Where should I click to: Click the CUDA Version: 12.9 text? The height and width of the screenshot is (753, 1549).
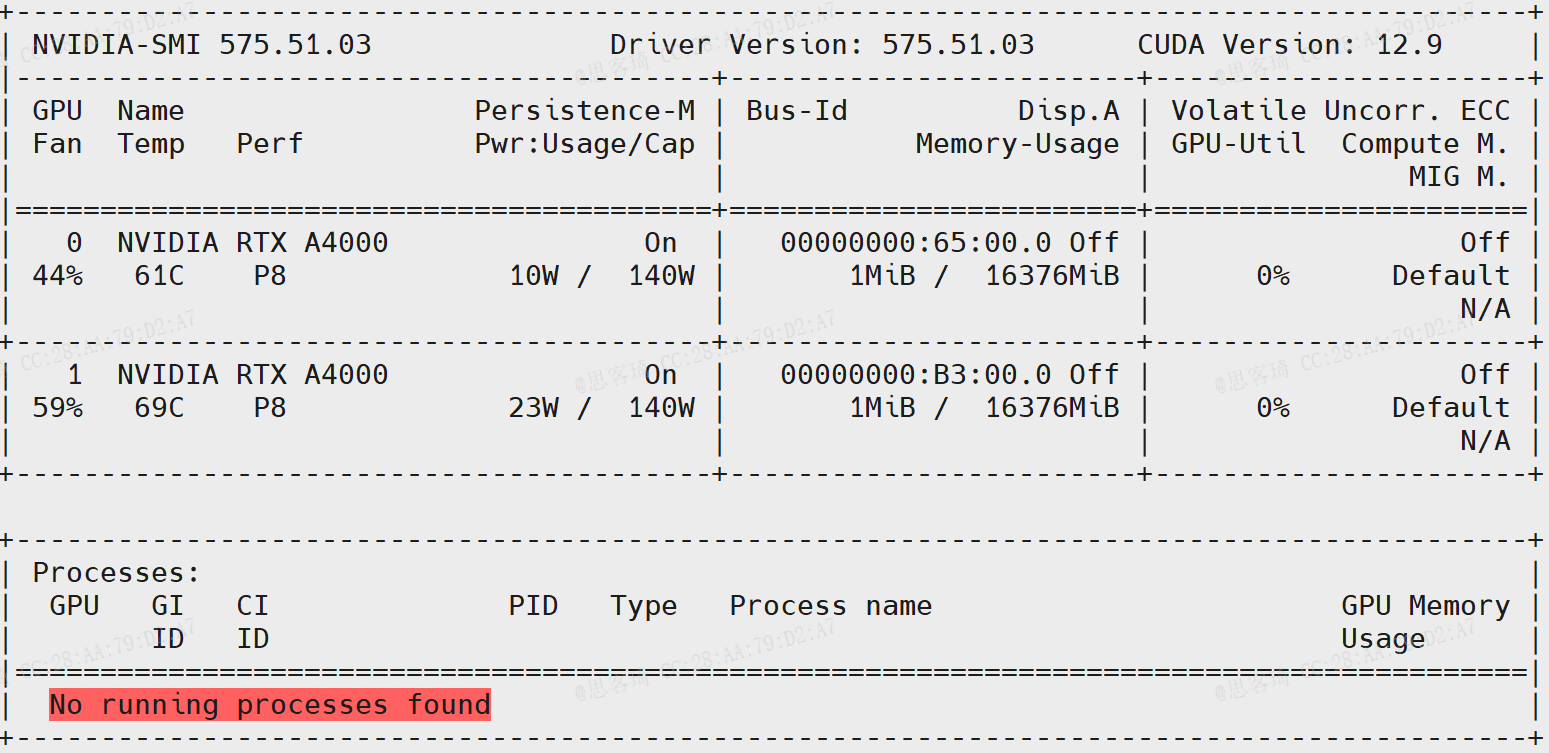click(1290, 45)
